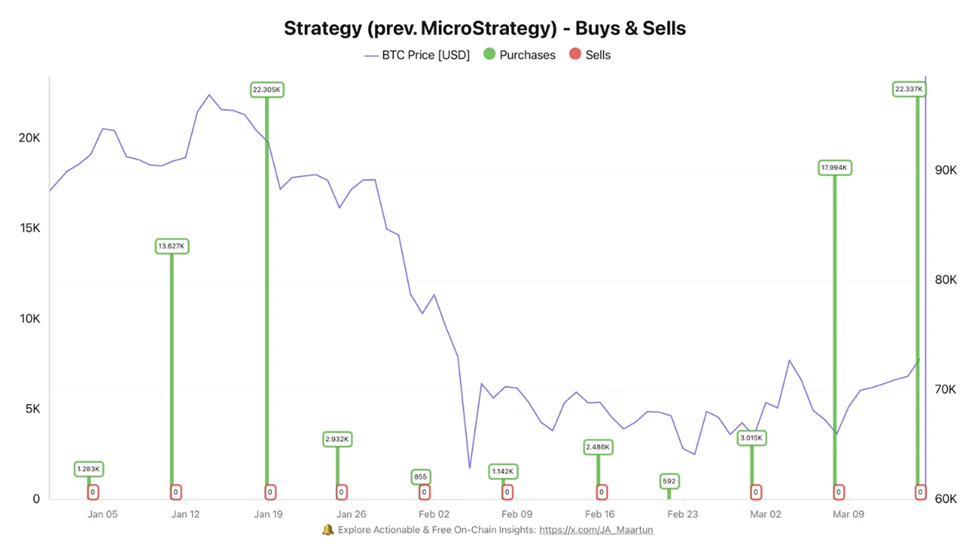Select the 2.486K purchase label
Viewport: 975px width, 548px height.
pyautogui.click(x=598, y=447)
